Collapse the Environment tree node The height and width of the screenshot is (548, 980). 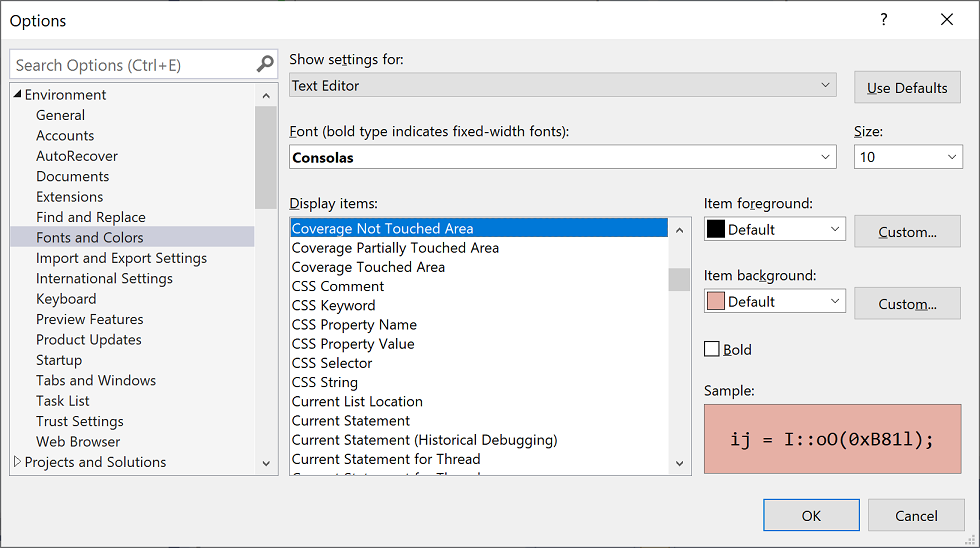18,94
